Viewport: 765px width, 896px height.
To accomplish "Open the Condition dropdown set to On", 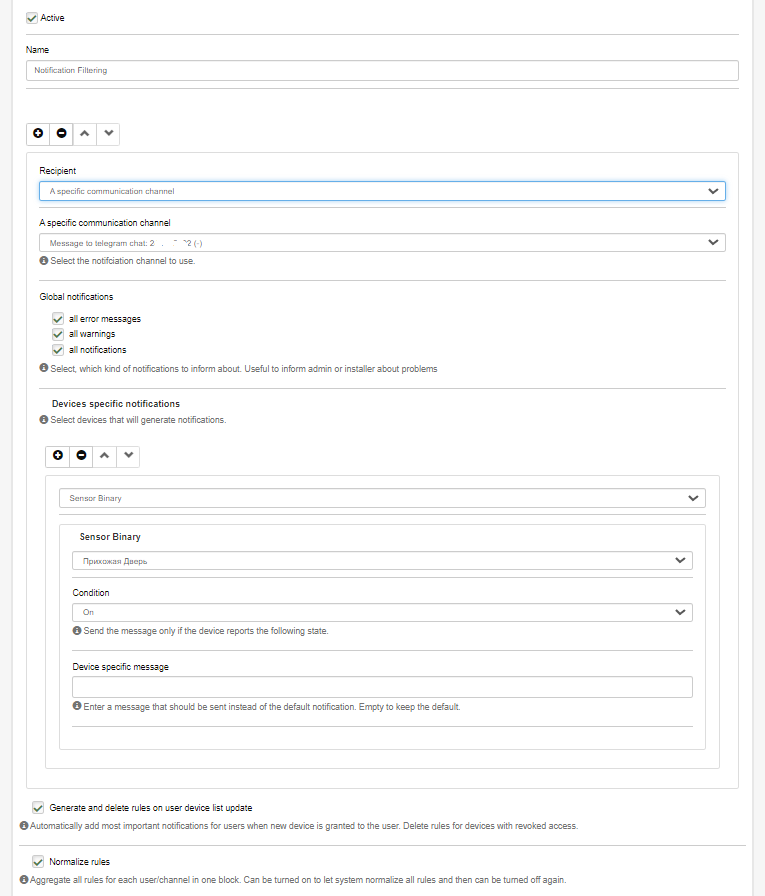I will coord(382,612).
